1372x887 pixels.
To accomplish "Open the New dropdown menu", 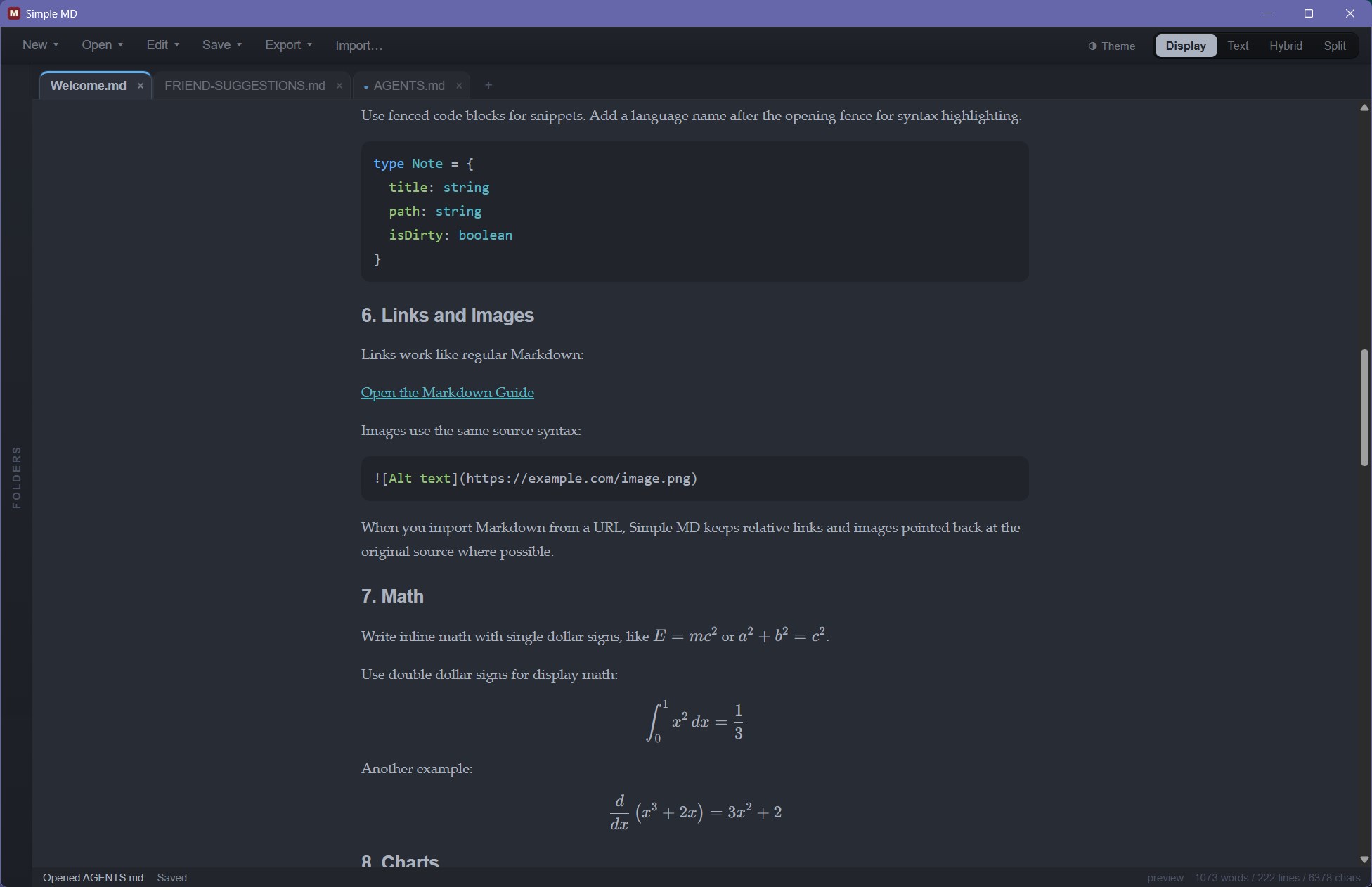I will point(40,45).
